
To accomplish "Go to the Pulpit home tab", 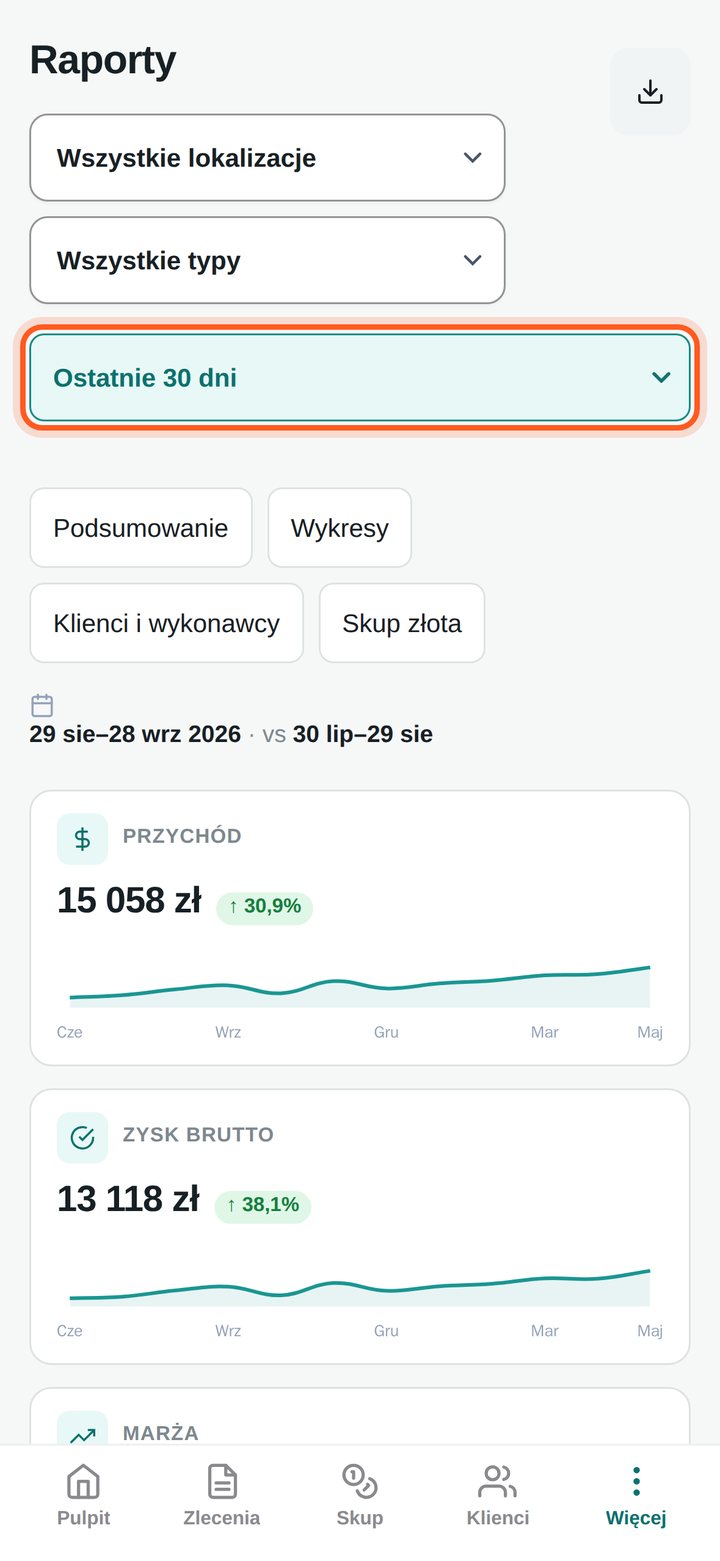I will 83,1496.
